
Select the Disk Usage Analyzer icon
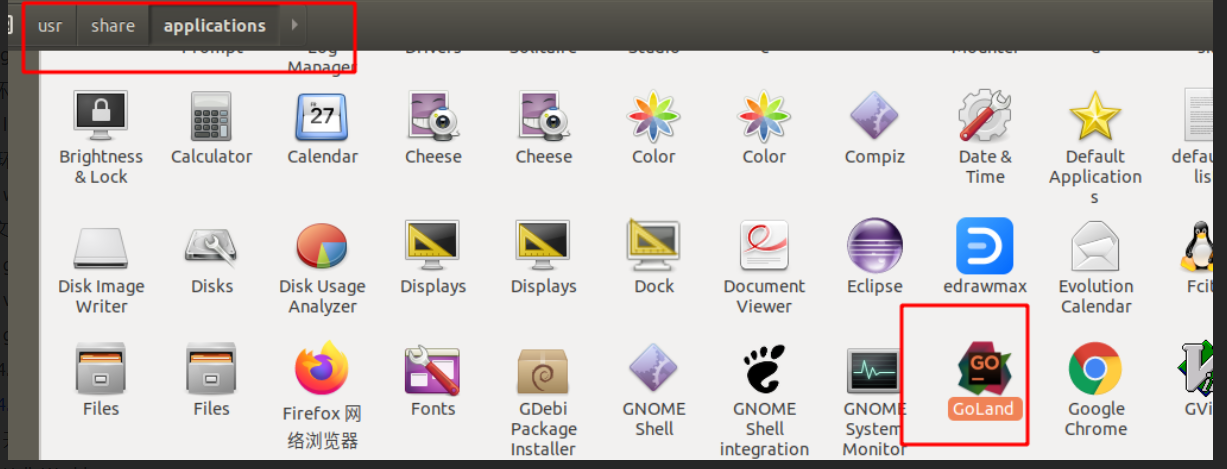click(x=322, y=246)
